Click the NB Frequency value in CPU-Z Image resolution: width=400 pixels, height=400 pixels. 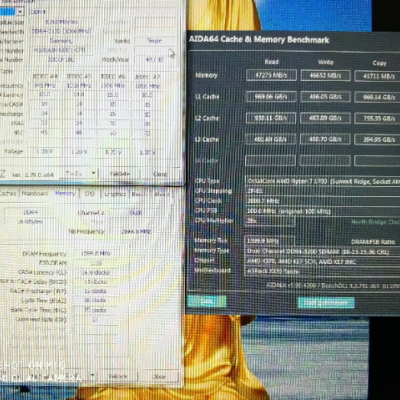pyautogui.click(x=136, y=231)
